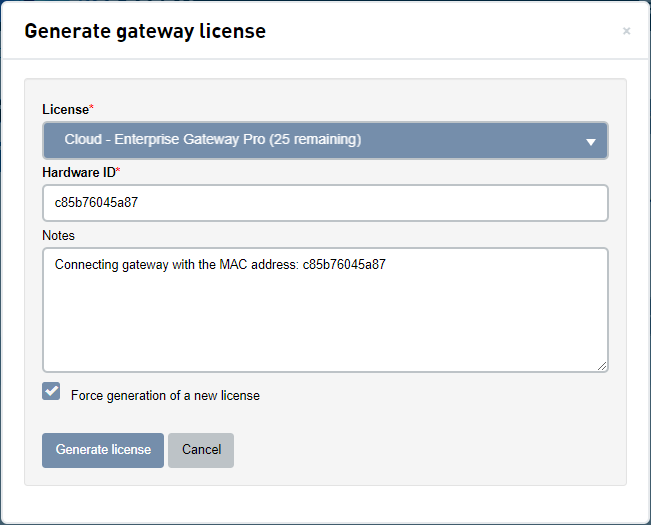The width and height of the screenshot is (651, 525).
Task: Click the c85b76045a87 value in Hardware ID
Action: coord(96,203)
